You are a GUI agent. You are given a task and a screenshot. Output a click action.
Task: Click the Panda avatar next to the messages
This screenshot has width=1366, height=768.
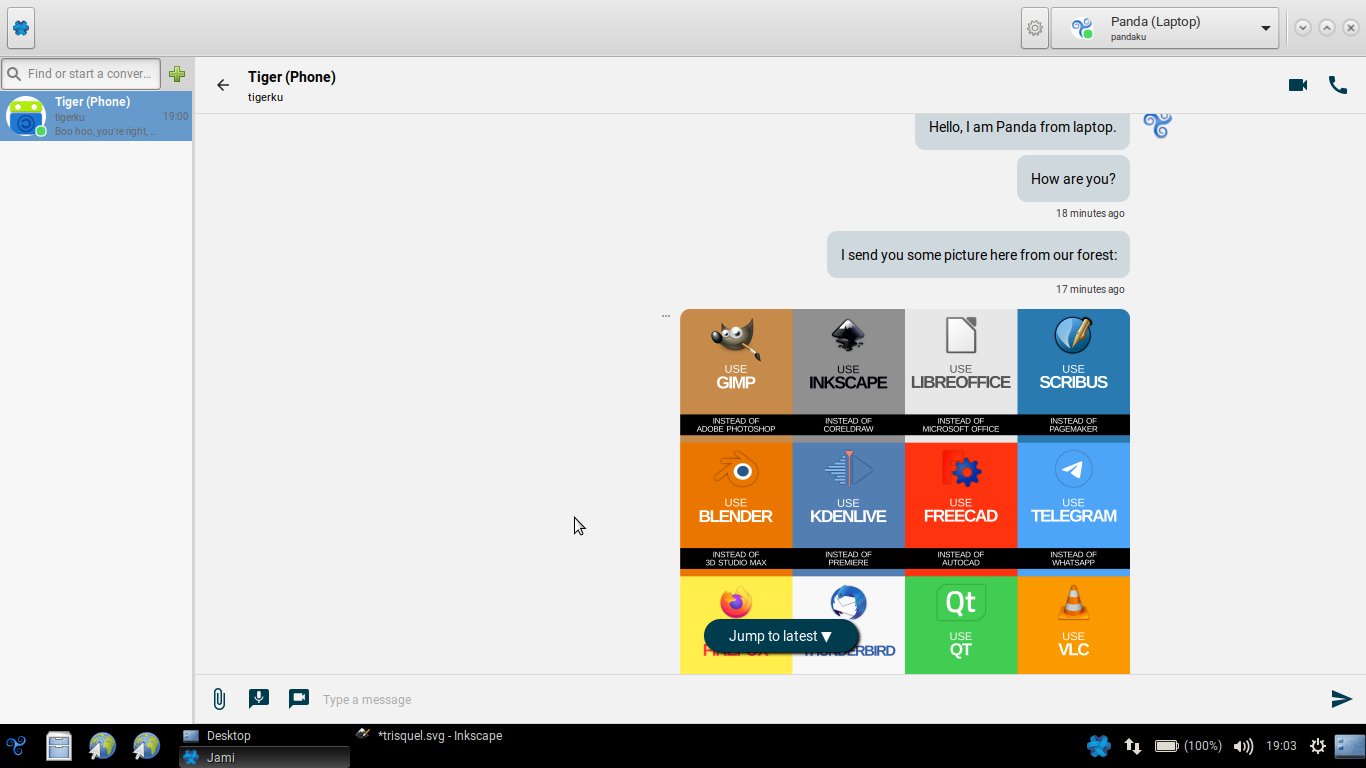[x=1157, y=125]
